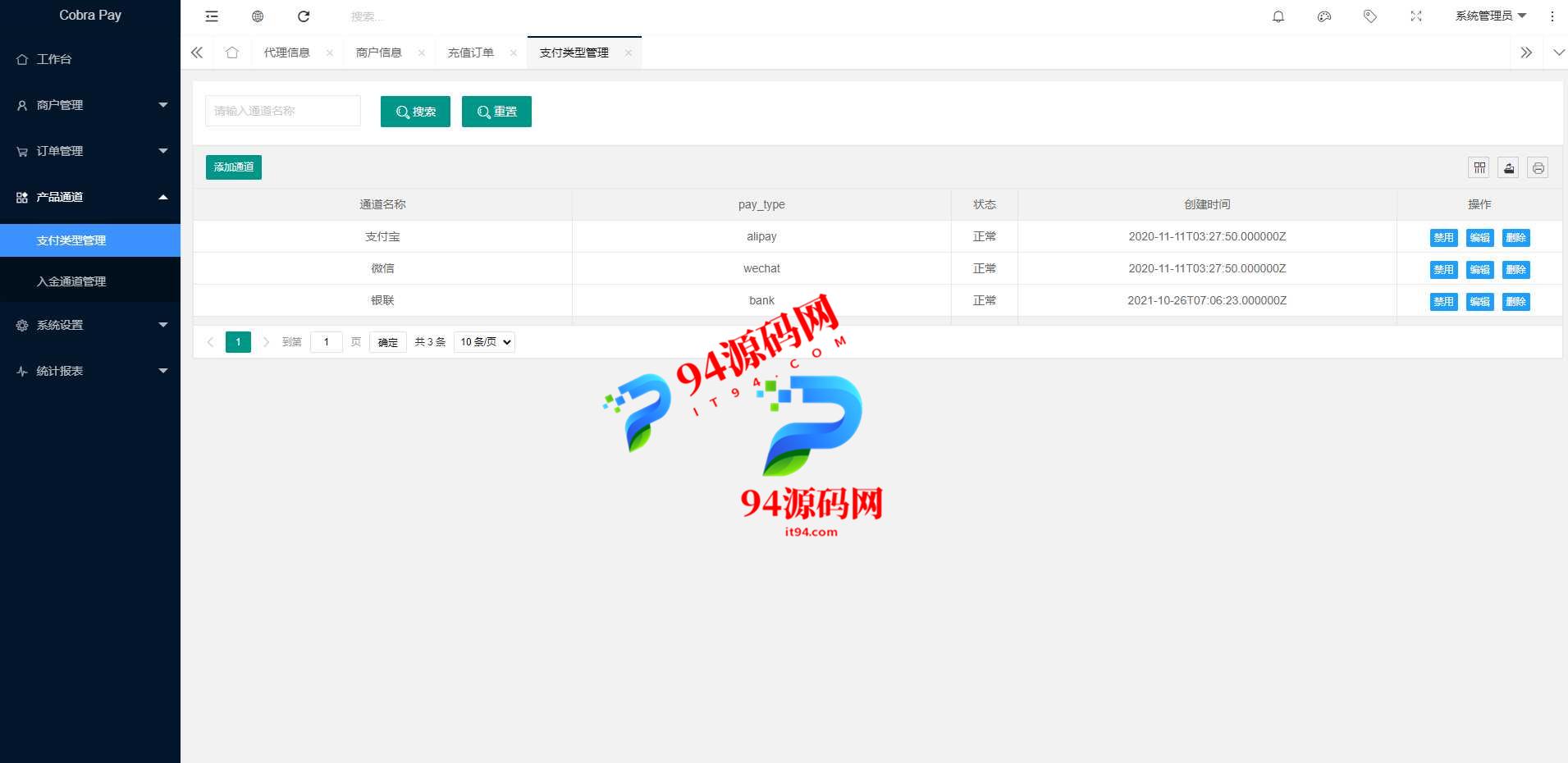This screenshot has height=763, width=1568.
Task: Open the vertical three-dot more menu
Action: 1552,16
